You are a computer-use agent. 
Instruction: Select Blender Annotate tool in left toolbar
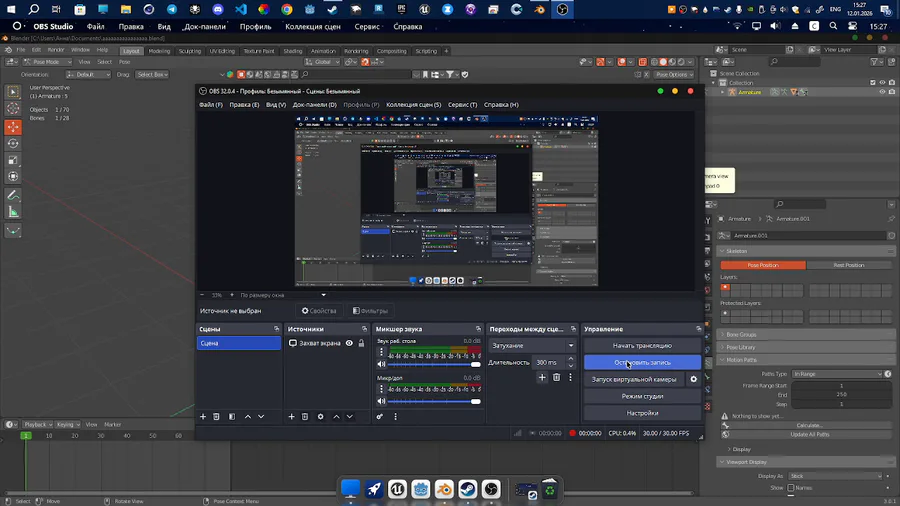pyautogui.click(x=13, y=196)
